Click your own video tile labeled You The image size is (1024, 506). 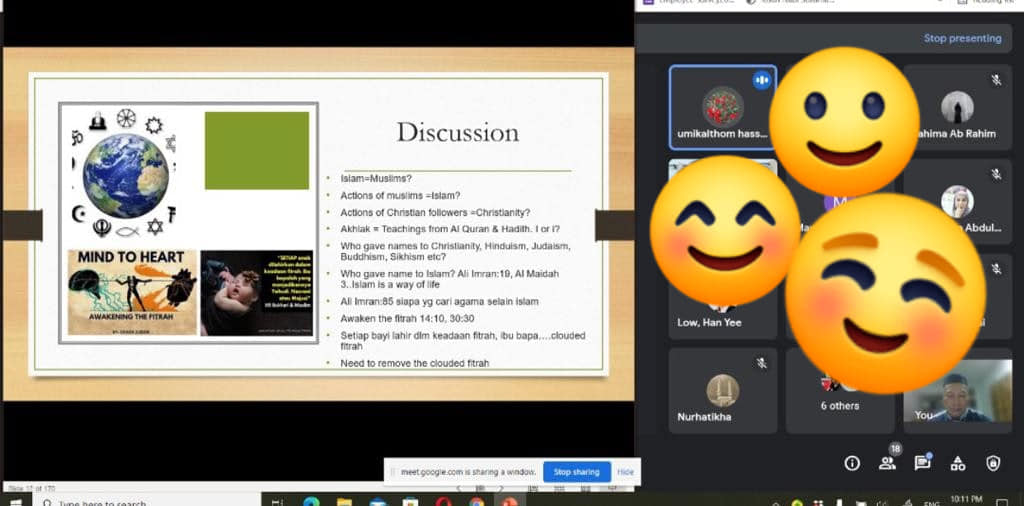click(957, 391)
